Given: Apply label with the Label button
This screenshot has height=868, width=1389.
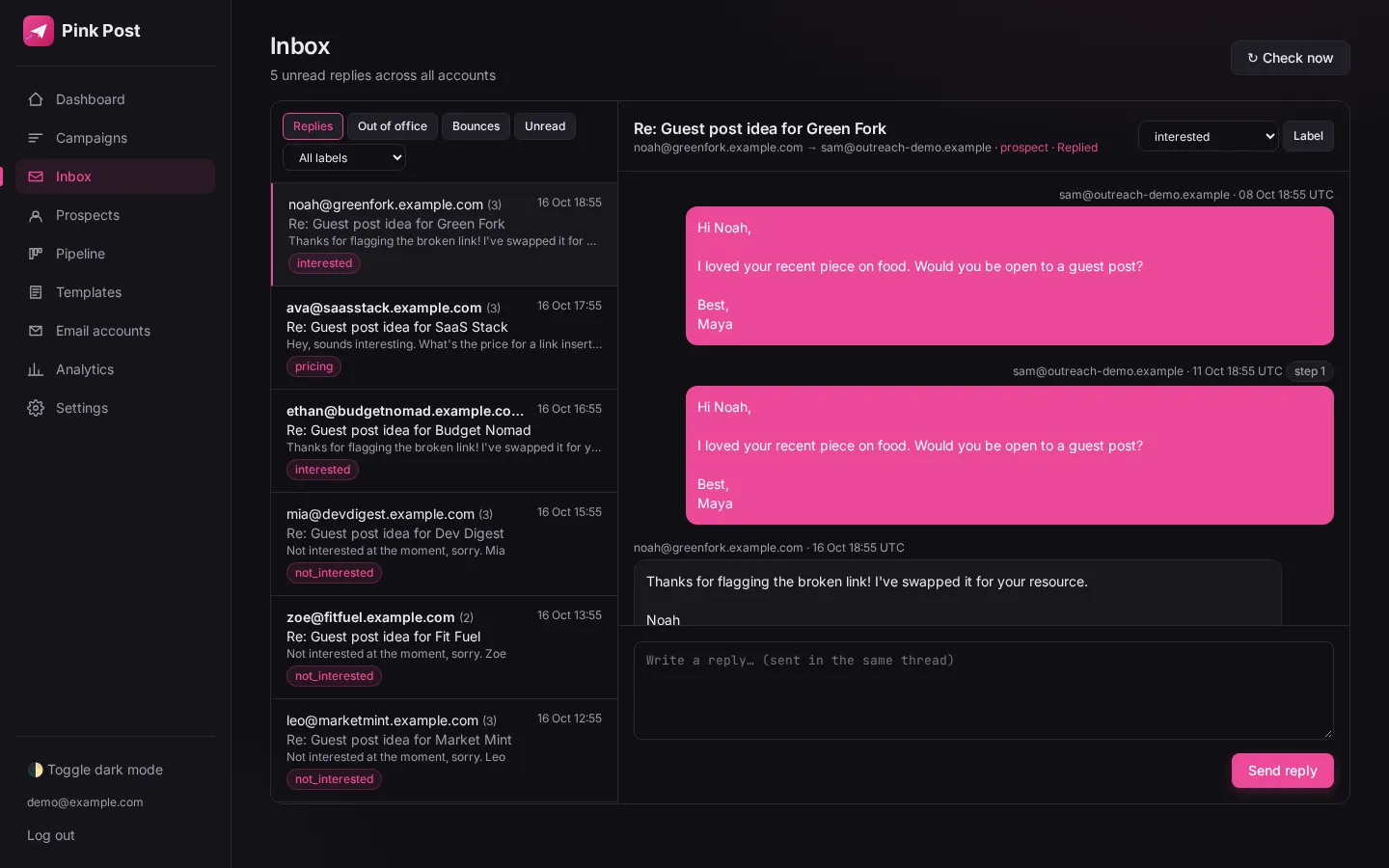Looking at the screenshot, I should (x=1308, y=136).
